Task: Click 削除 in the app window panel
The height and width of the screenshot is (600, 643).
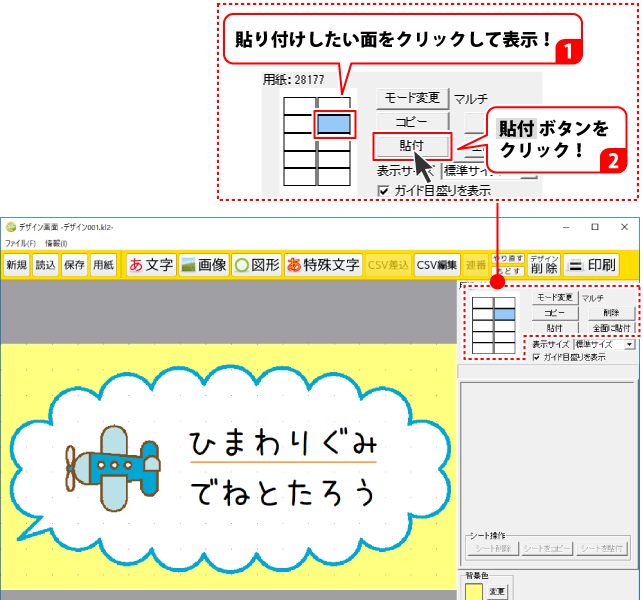Action: point(611,313)
